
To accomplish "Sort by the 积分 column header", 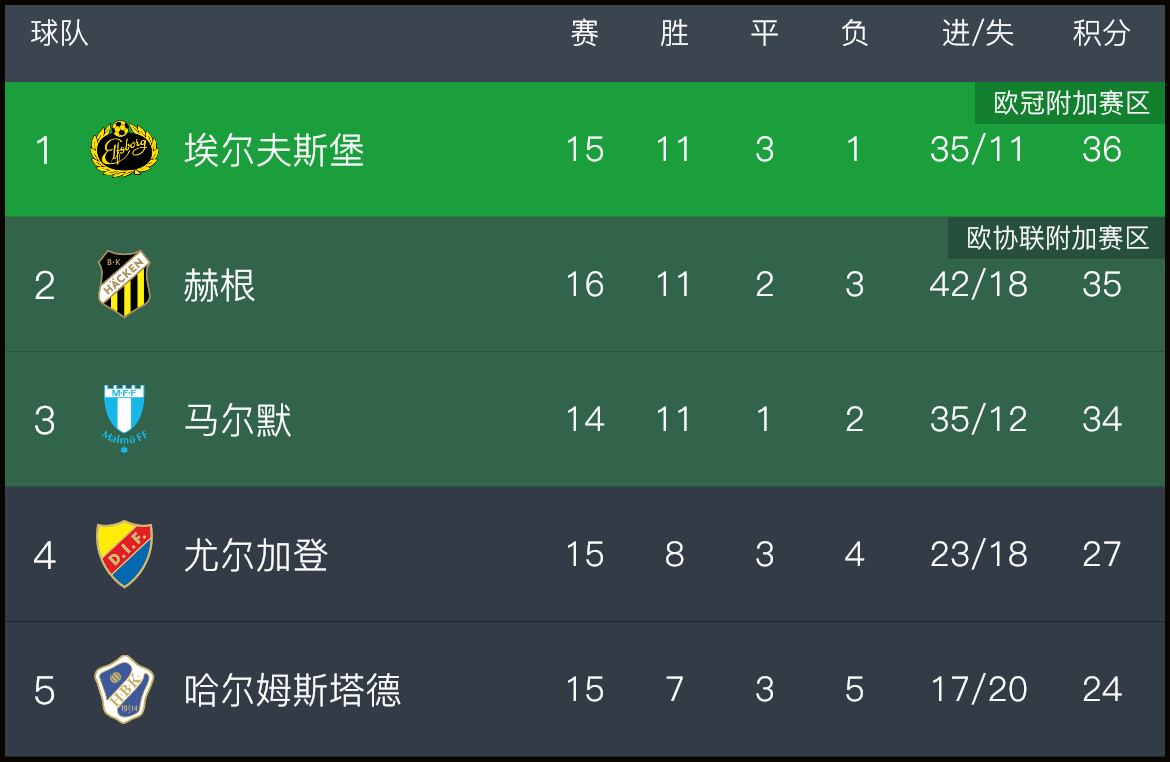I will point(1101,33).
